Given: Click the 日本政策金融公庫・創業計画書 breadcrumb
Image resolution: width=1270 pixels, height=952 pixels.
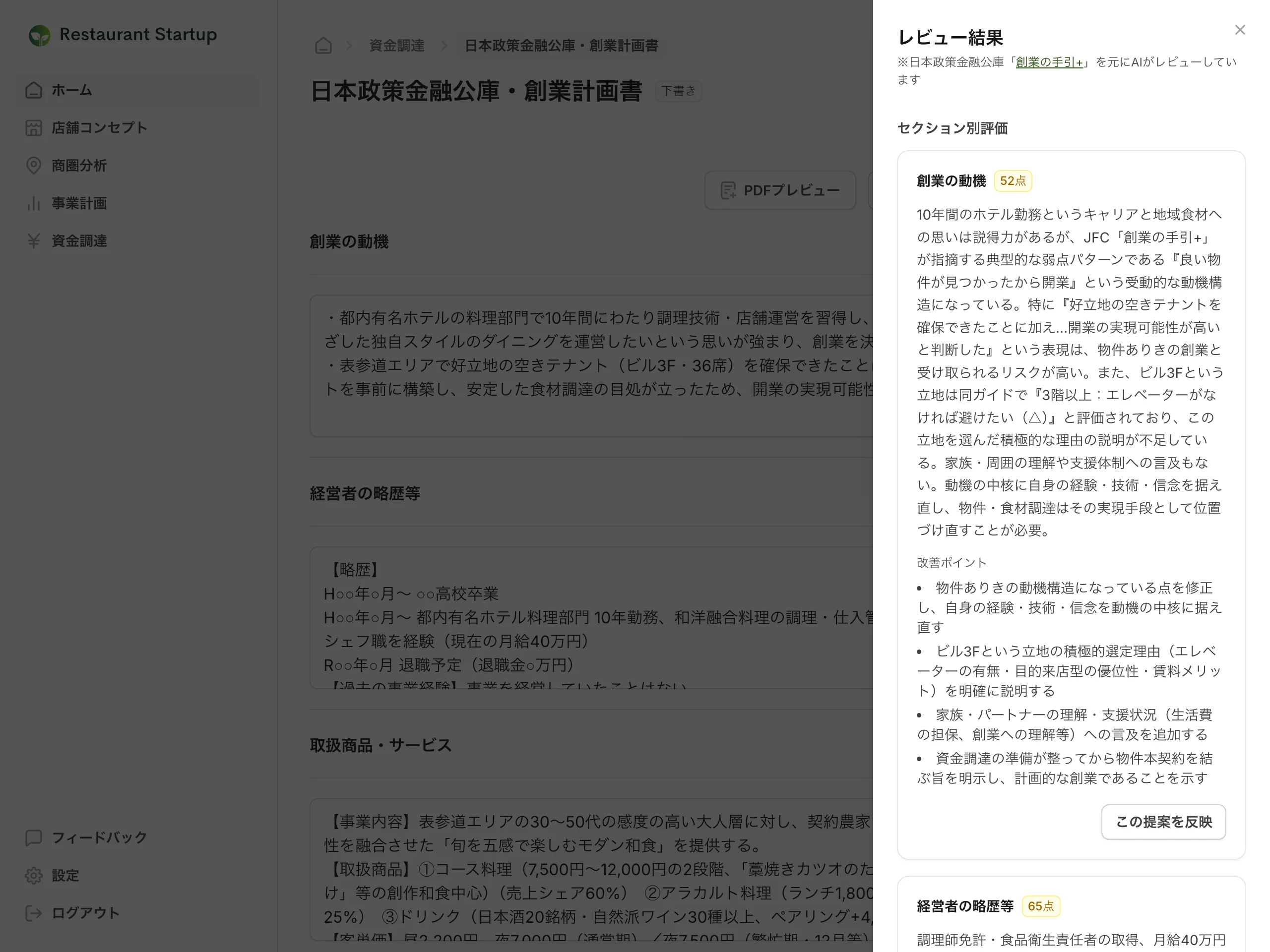Looking at the screenshot, I should [x=561, y=45].
